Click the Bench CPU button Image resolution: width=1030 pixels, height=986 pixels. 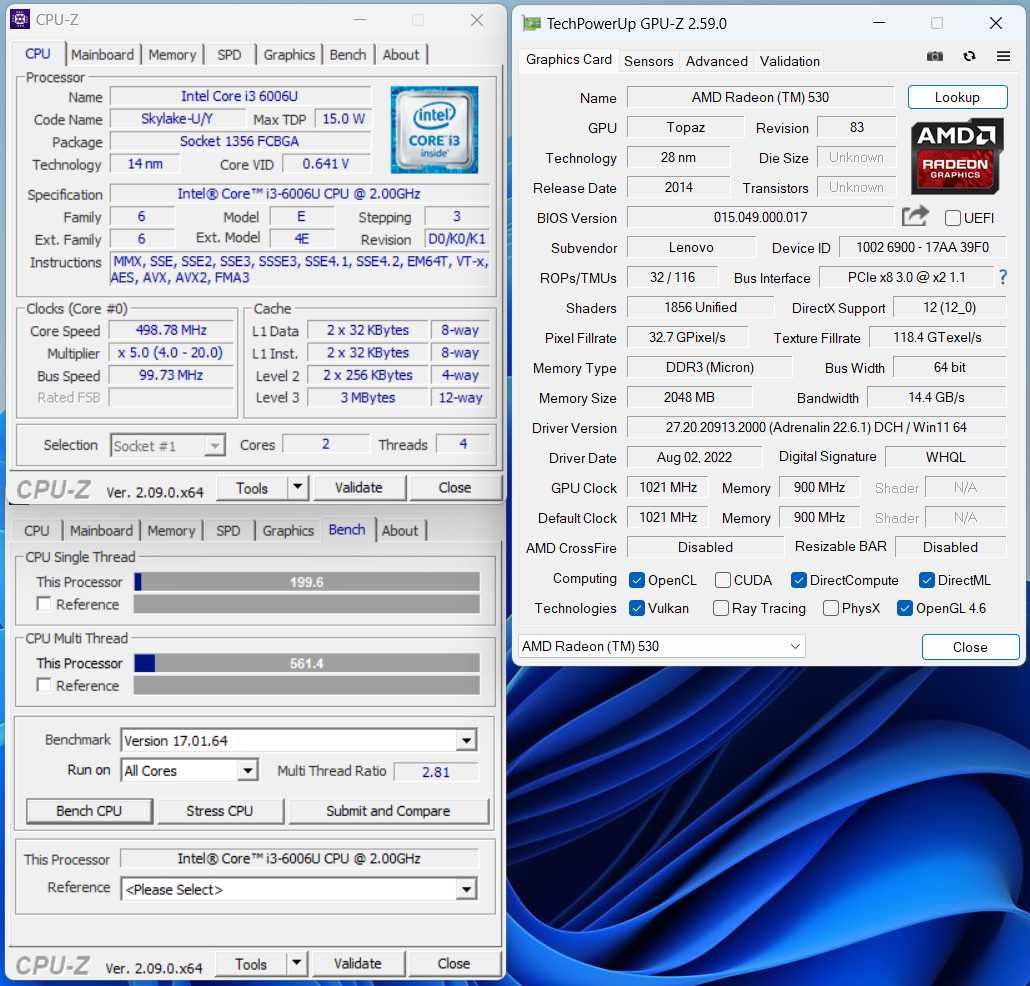point(89,811)
